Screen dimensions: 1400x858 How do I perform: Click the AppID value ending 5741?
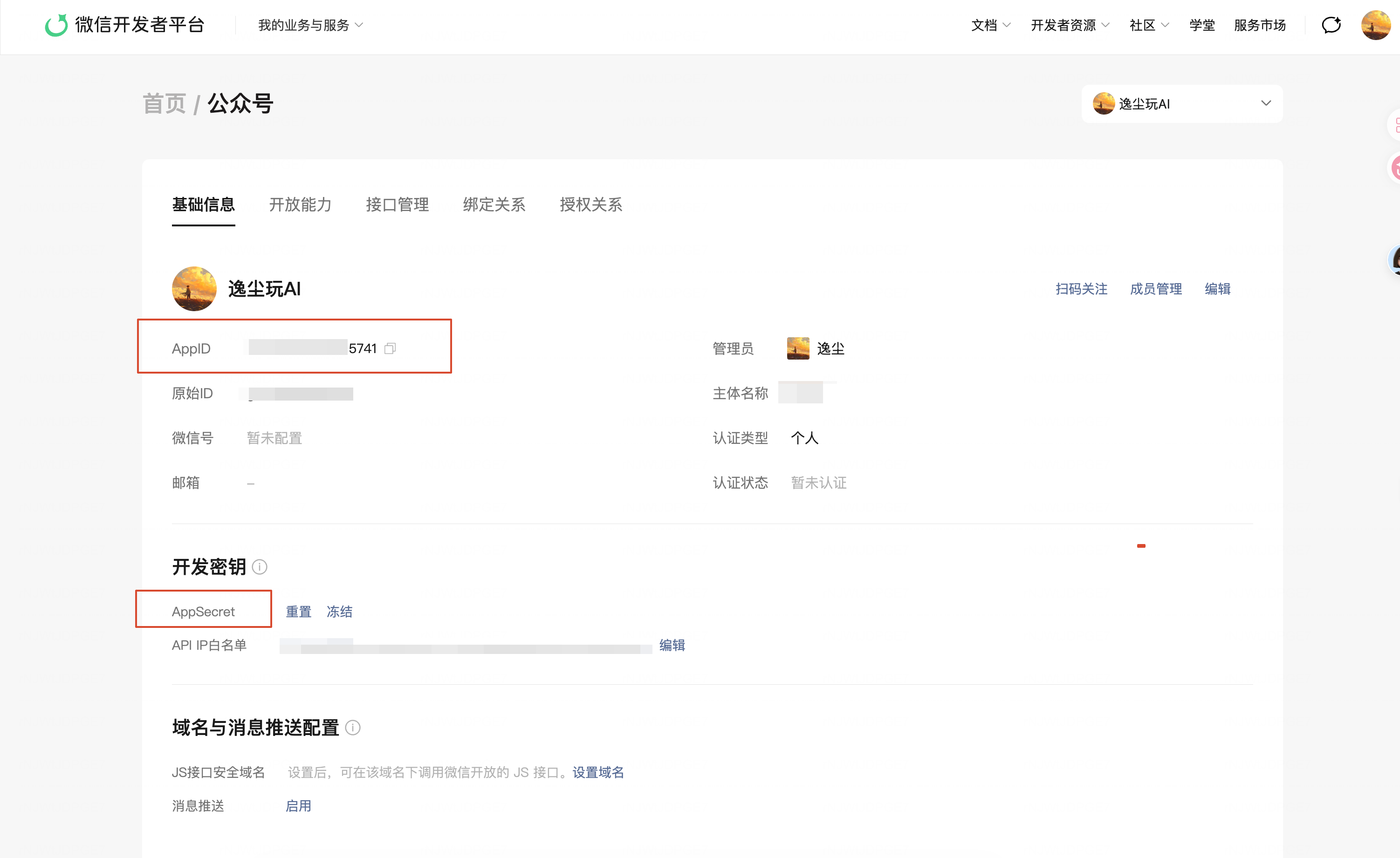tap(313, 348)
